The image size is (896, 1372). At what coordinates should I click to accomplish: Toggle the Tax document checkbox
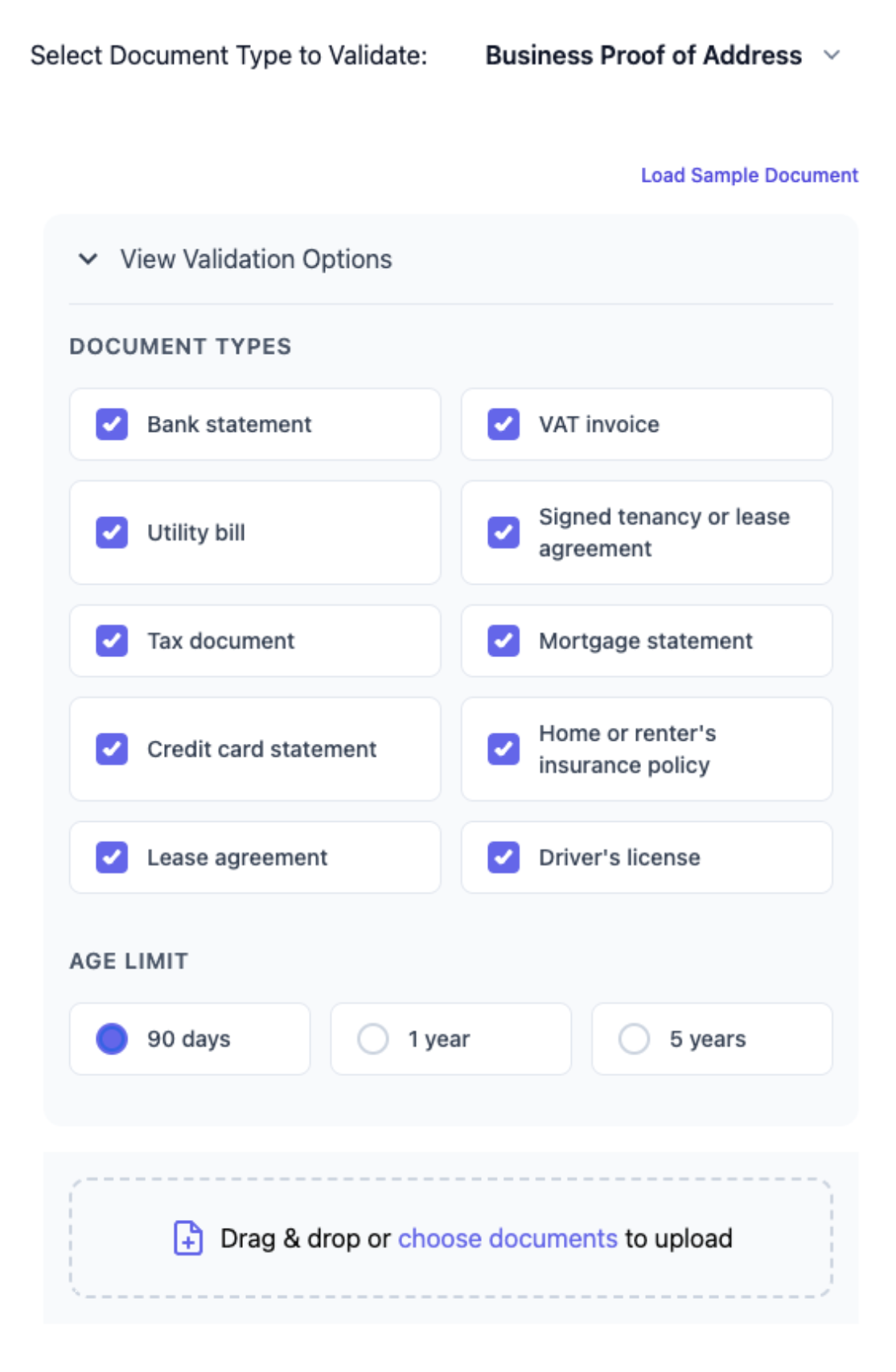click(x=112, y=641)
